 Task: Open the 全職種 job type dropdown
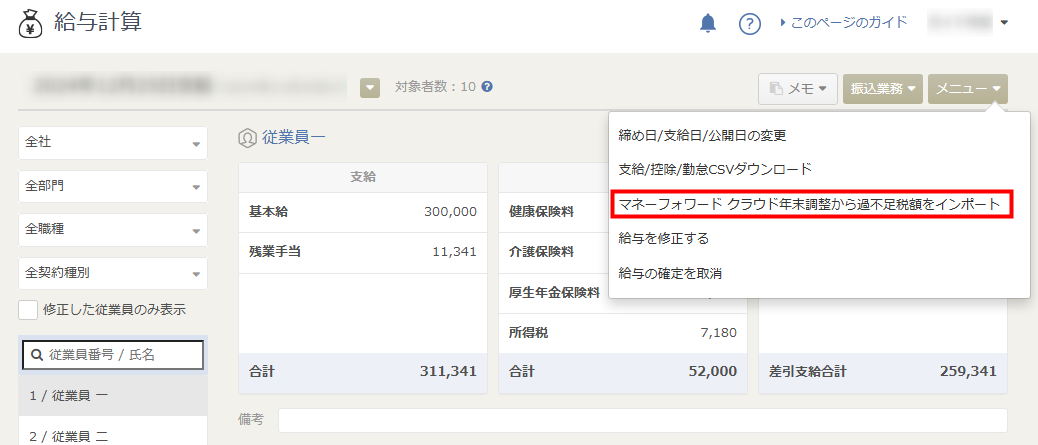(113, 230)
